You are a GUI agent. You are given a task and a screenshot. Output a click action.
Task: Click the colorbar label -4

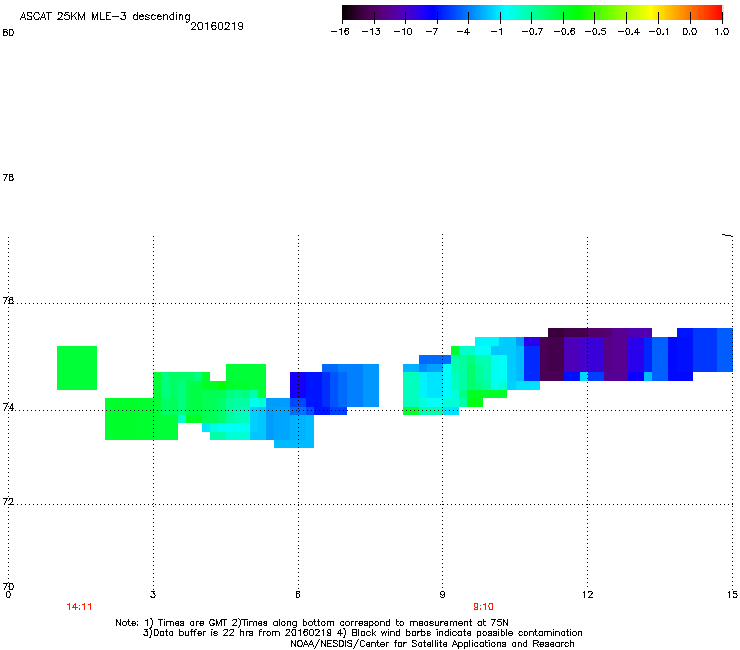click(x=463, y=32)
